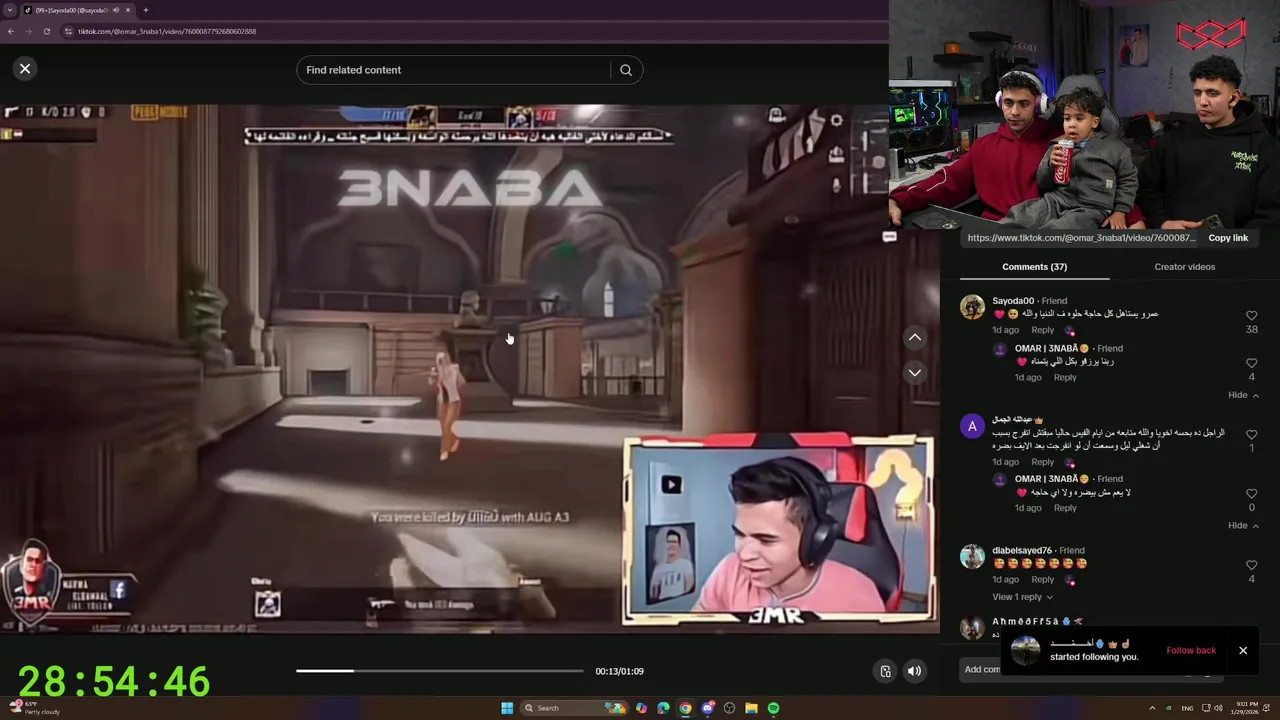Switch to the Creator videos tab
This screenshot has height=720, width=1280.
coord(1184,267)
